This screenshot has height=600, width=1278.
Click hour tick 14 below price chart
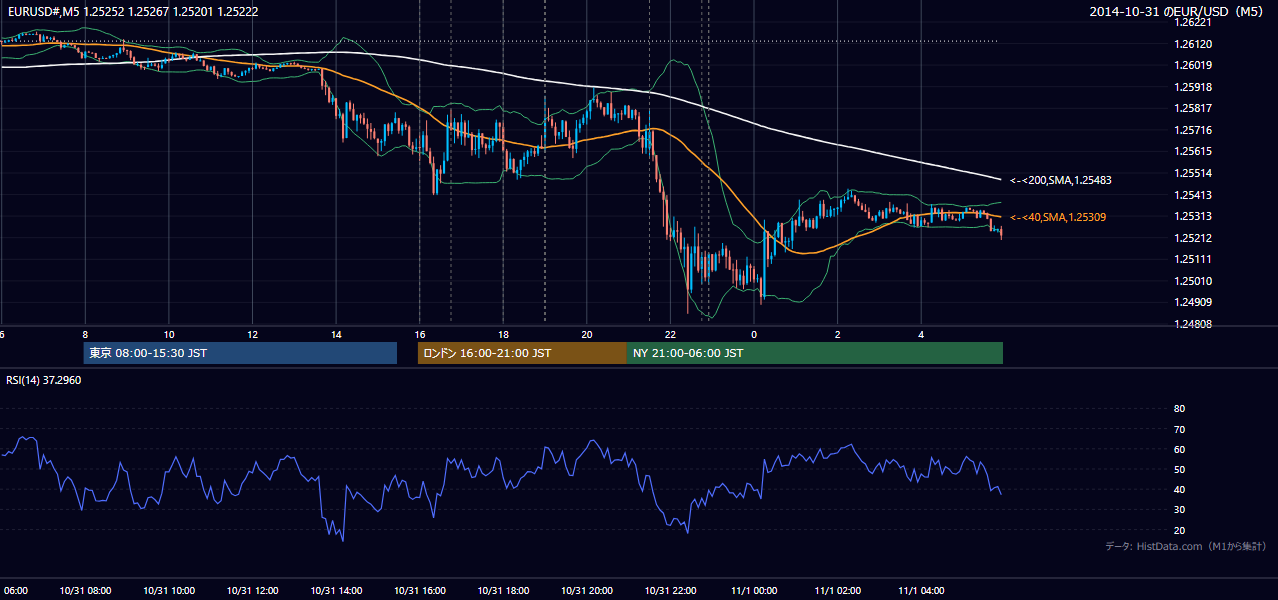[336, 334]
